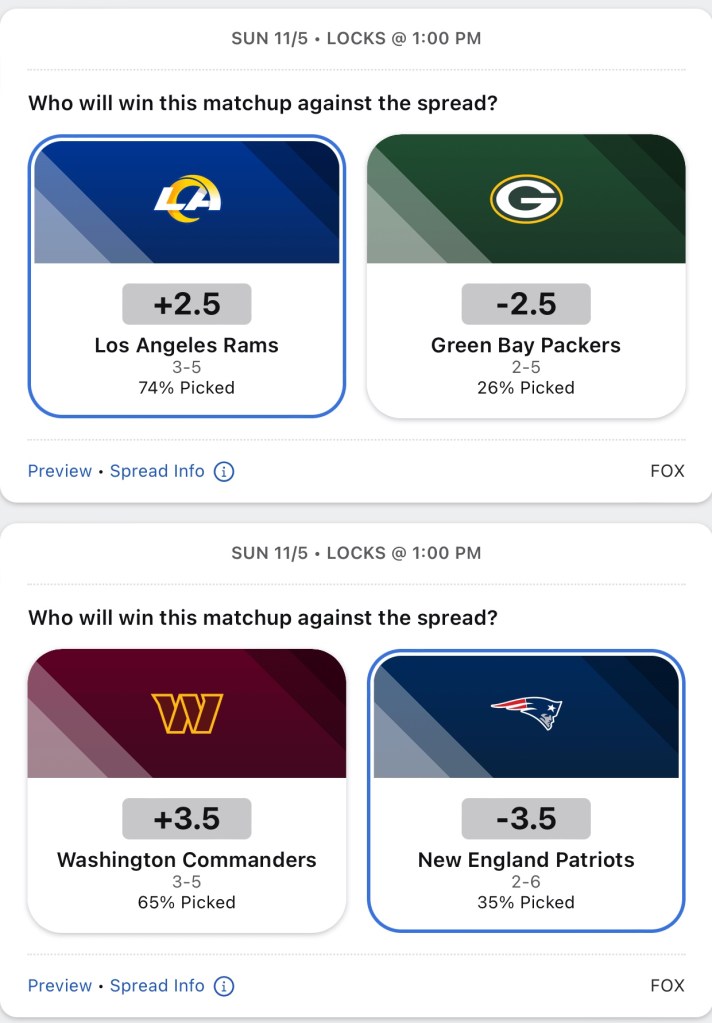The width and height of the screenshot is (712, 1023).
Task: Open Preview for the Rams vs Packers game
Action: pos(60,471)
